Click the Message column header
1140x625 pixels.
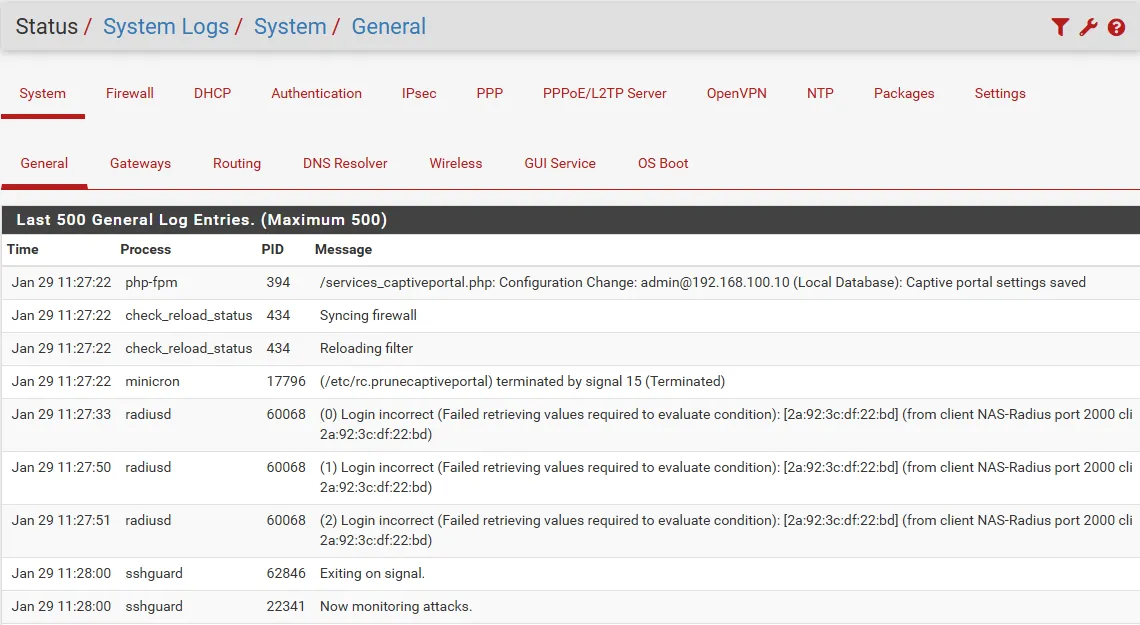[343, 249]
